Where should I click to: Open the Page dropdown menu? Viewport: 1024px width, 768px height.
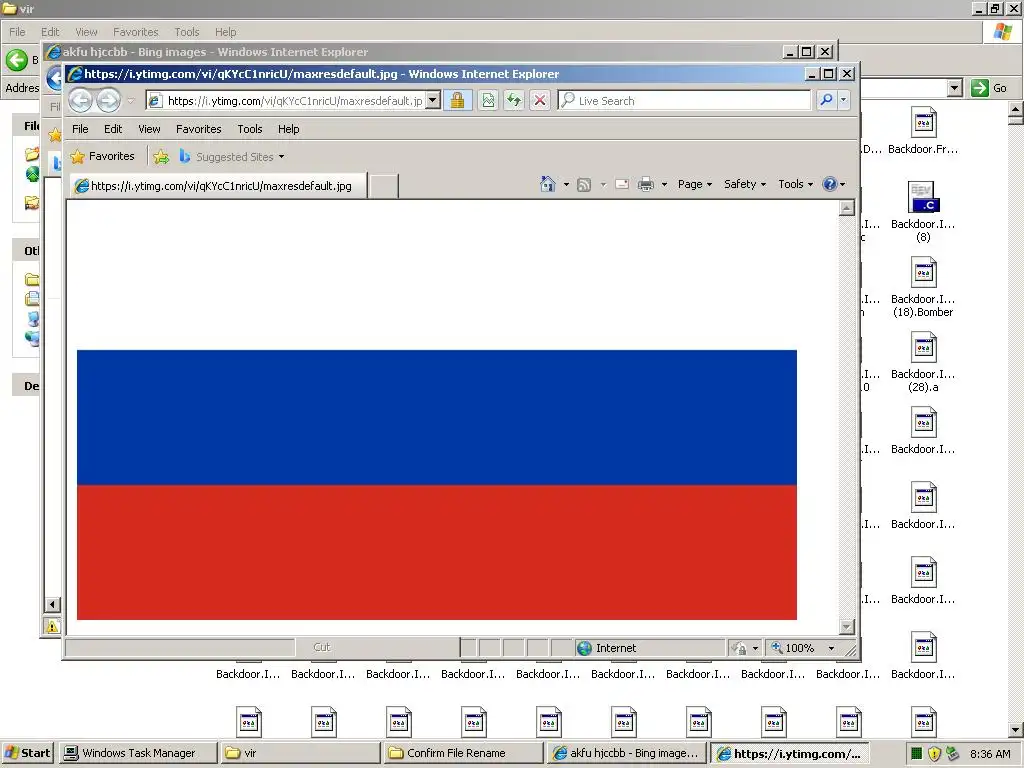[695, 184]
